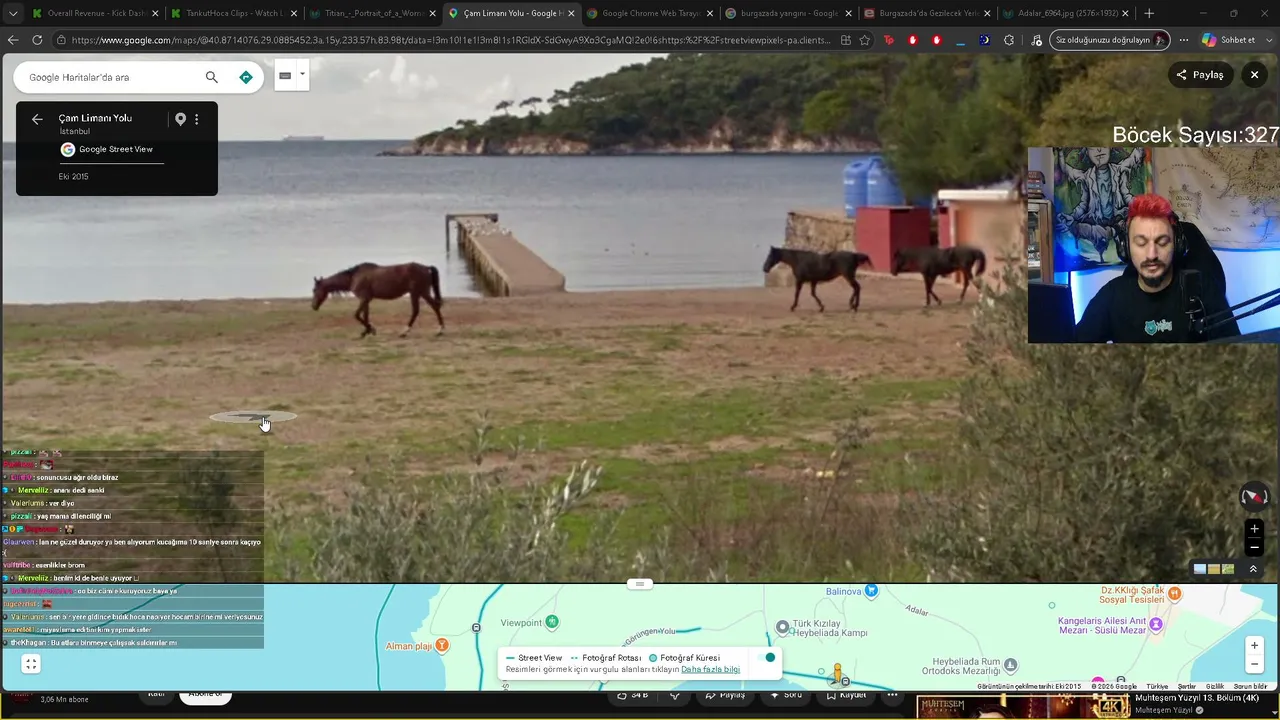Open a new browser tab

click(1149, 13)
